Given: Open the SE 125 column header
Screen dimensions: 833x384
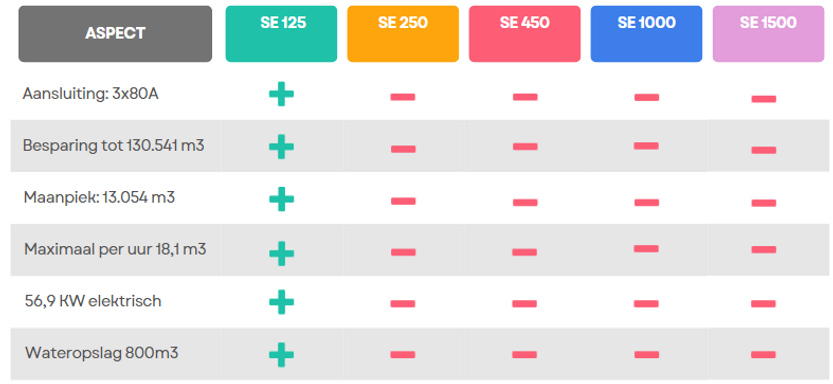Looking at the screenshot, I should [x=281, y=34].
